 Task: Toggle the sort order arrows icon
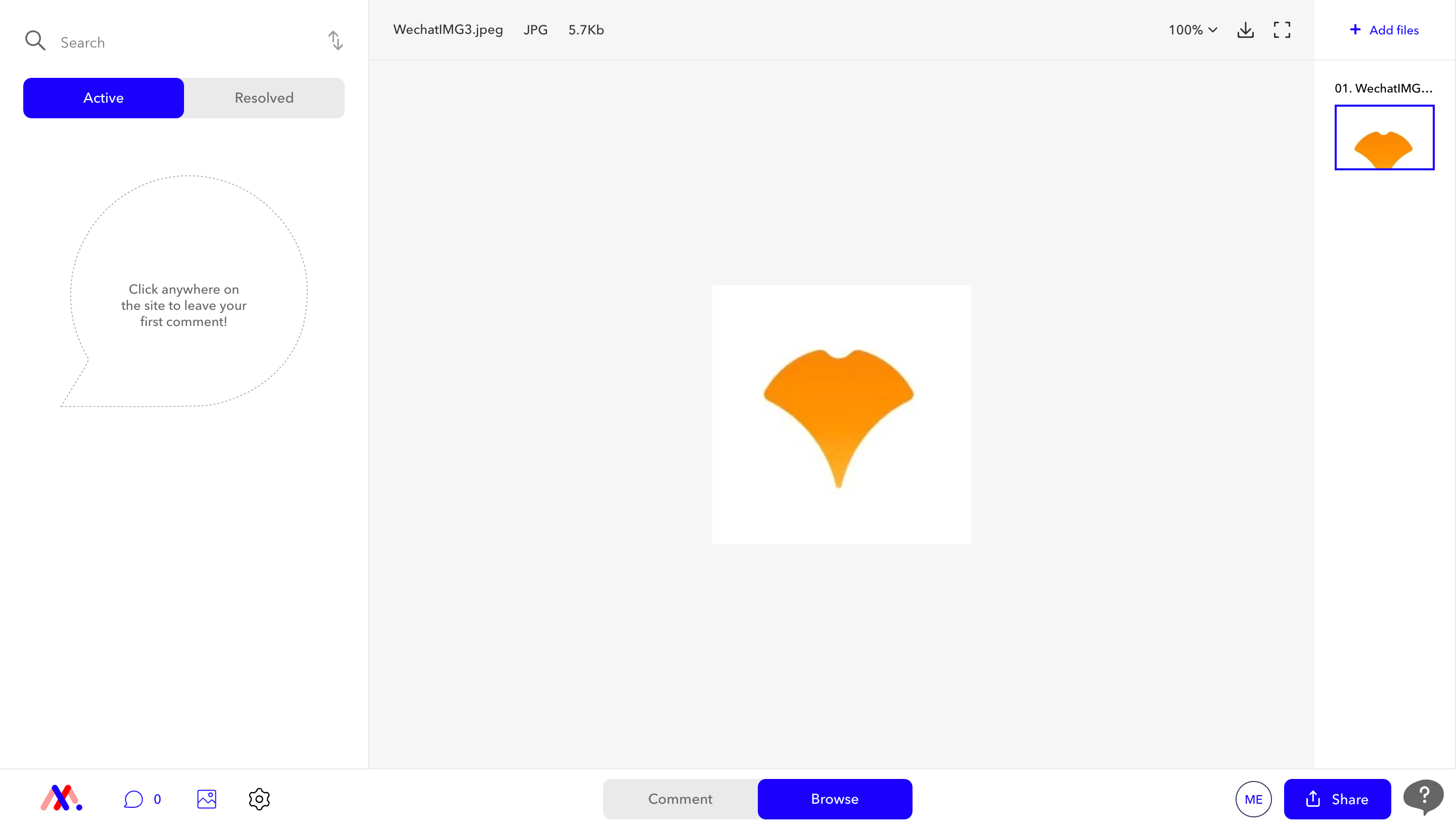click(335, 40)
